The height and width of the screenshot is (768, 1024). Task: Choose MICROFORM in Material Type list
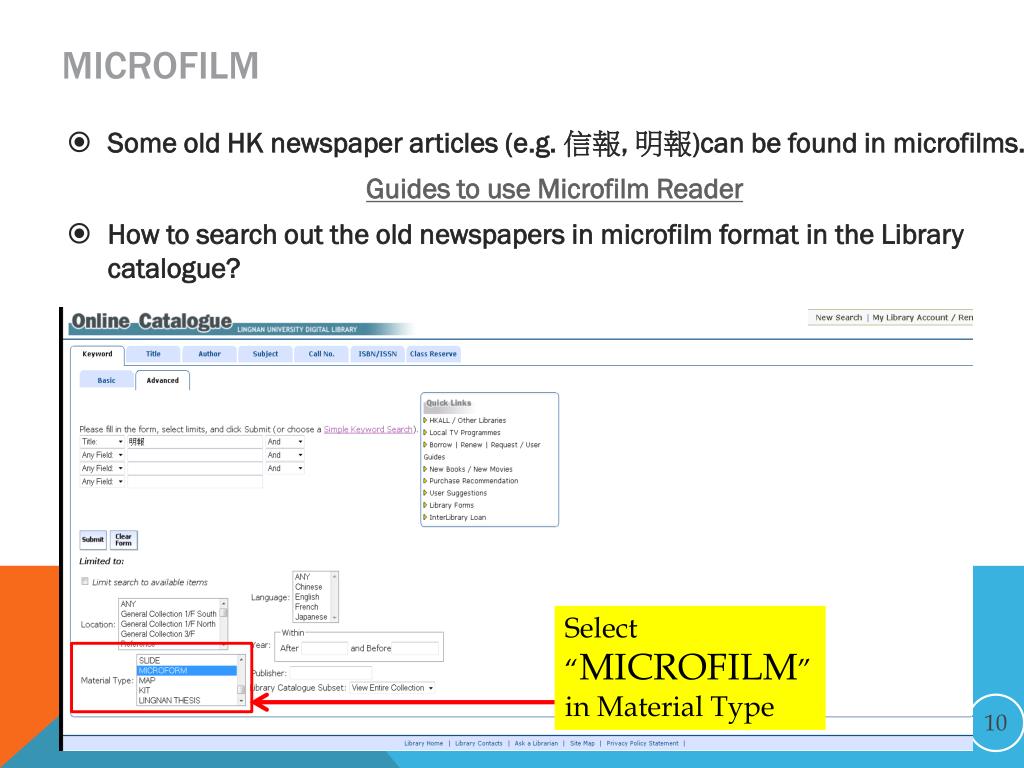[x=187, y=671]
